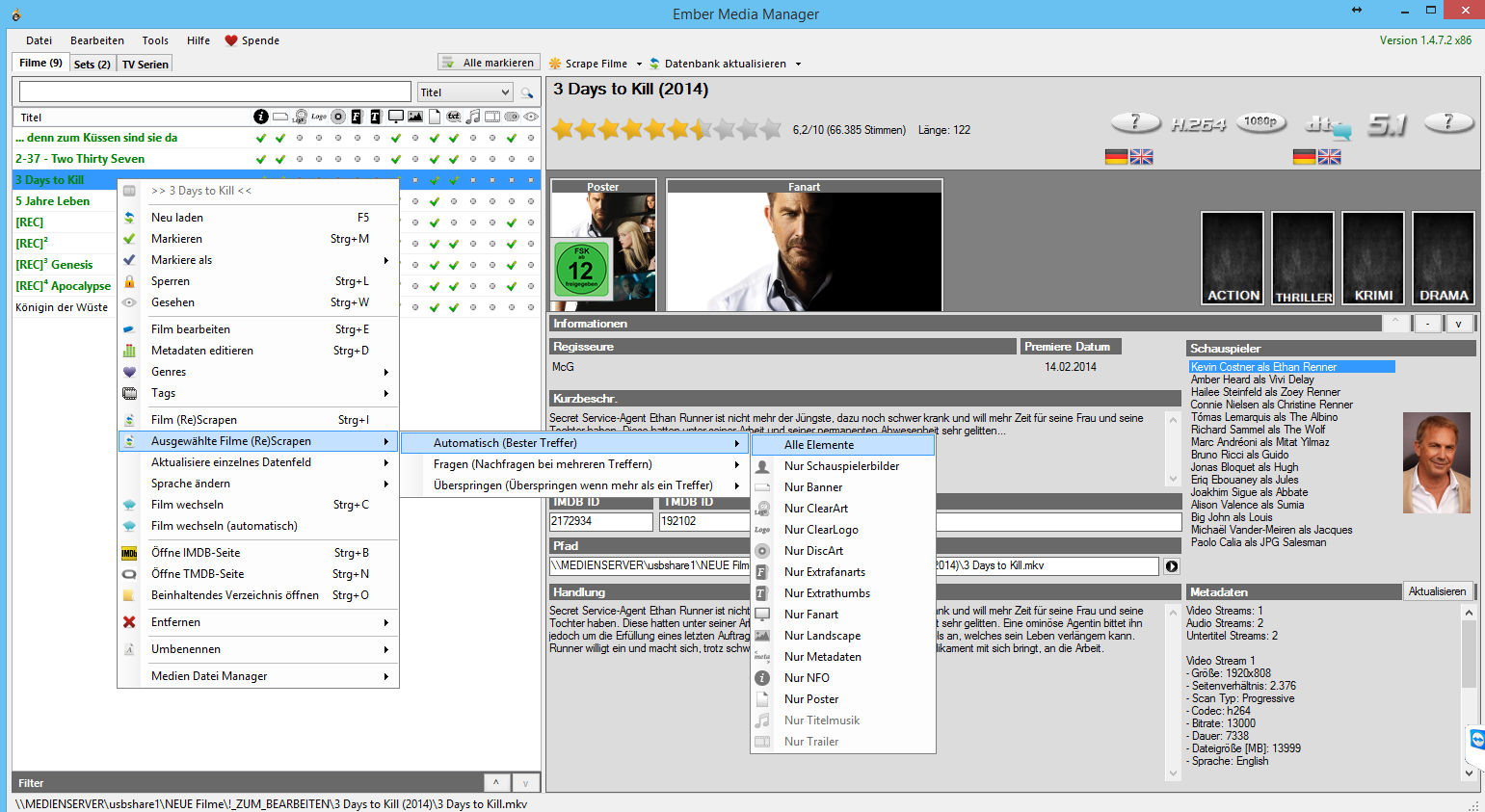Collapse the Filter panel with the up arrow
This screenshot has height=812, width=1485.
pyautogui.click(x=496, y=783)
